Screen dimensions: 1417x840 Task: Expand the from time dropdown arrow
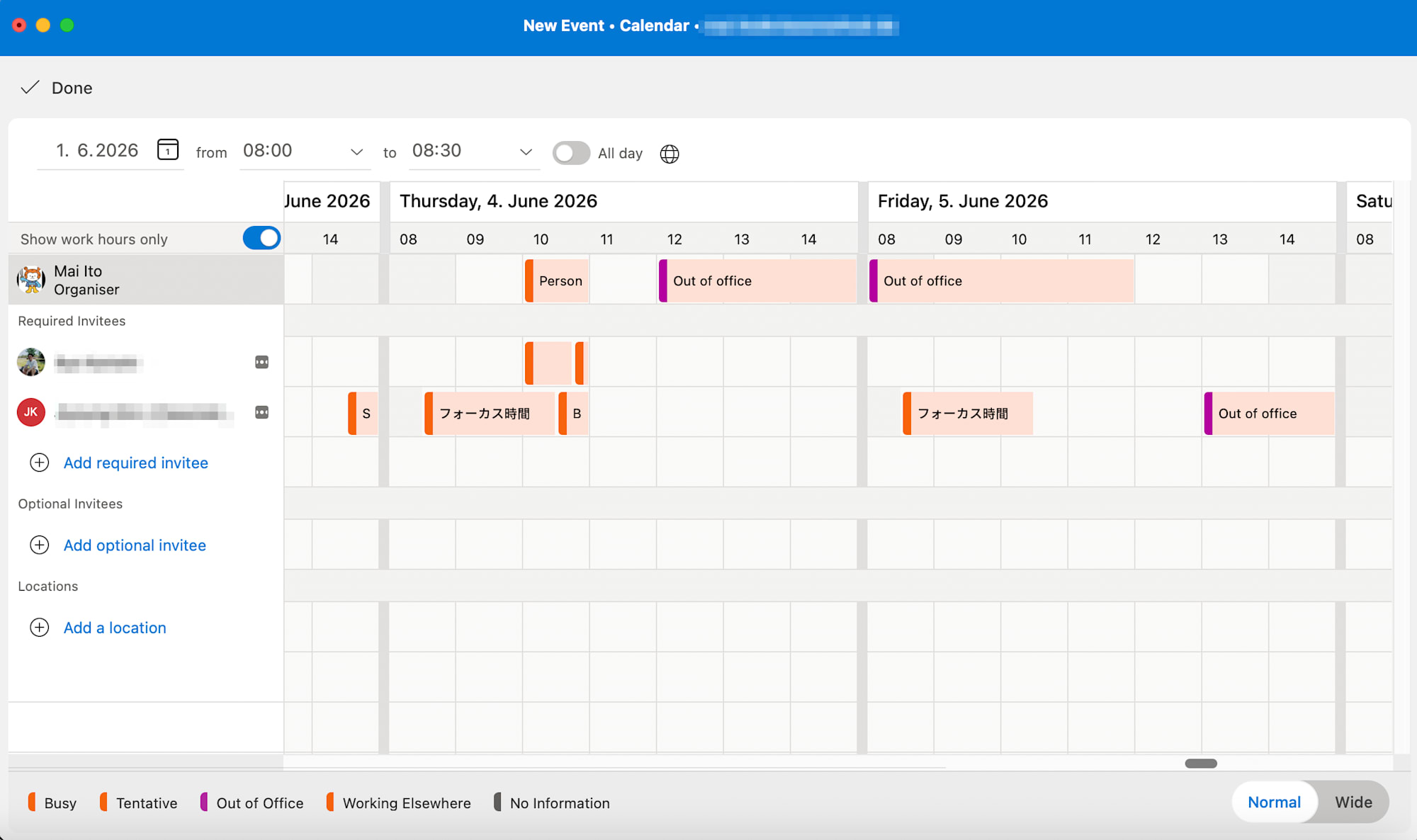click(356, 152)
